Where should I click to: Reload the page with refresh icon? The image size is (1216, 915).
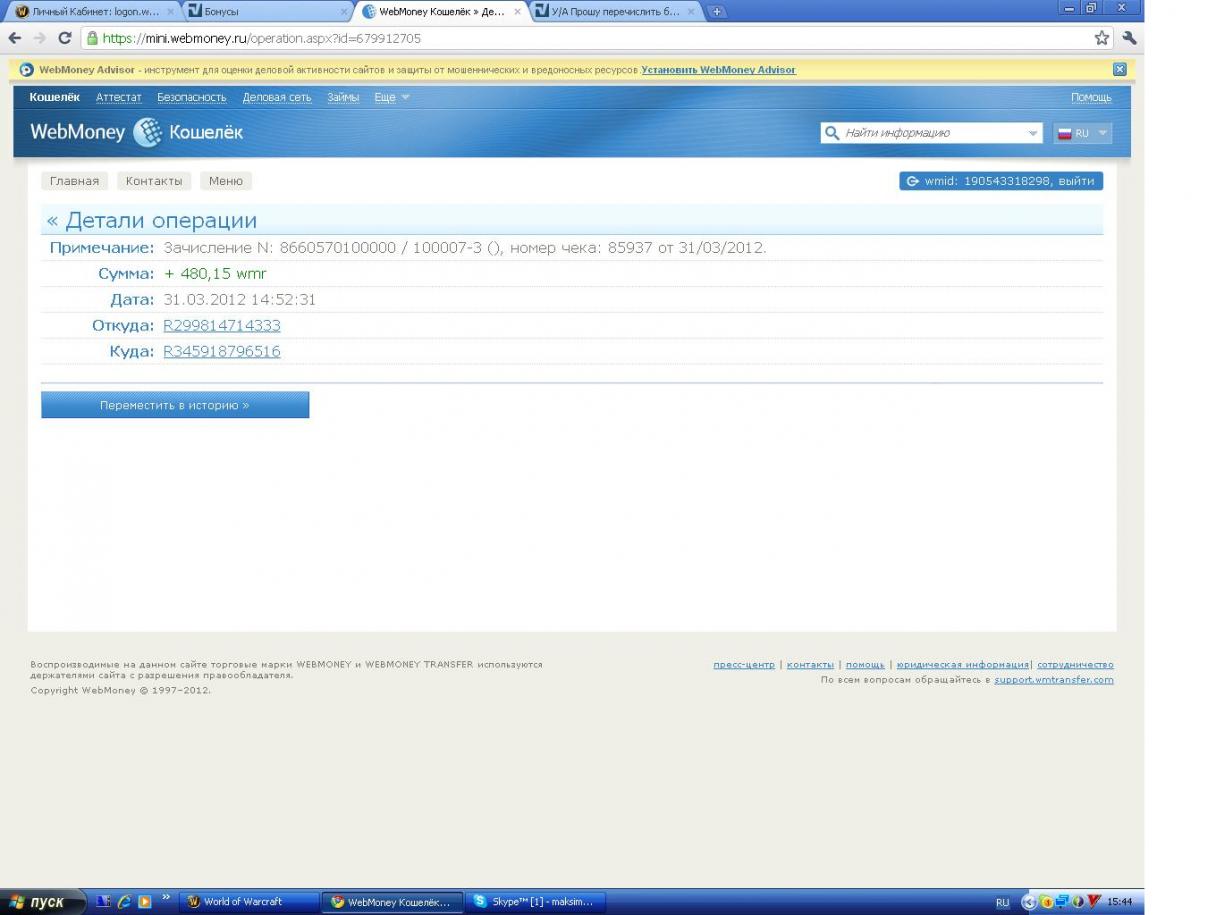pyautogui.click(x=65, y=38)
